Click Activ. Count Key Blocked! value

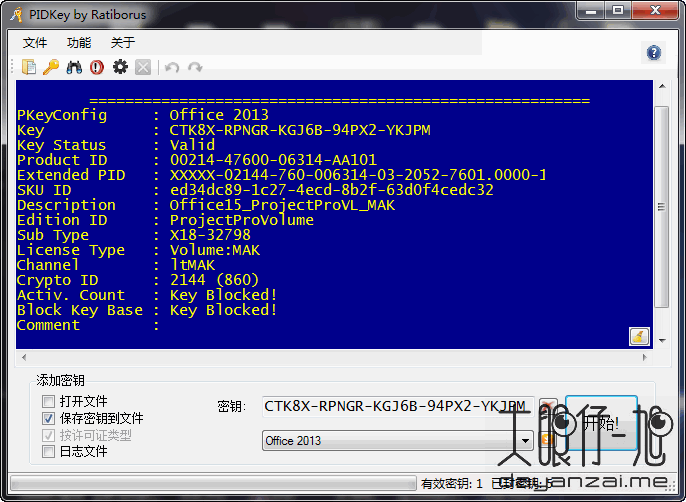(224, 295)
